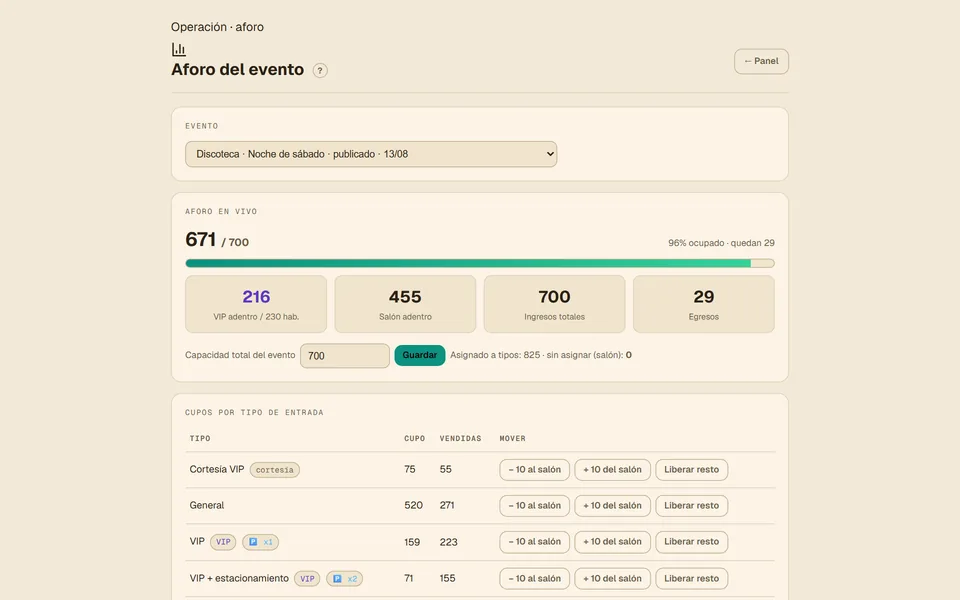Click the 700 Ingresos totales card

(555, 304)
